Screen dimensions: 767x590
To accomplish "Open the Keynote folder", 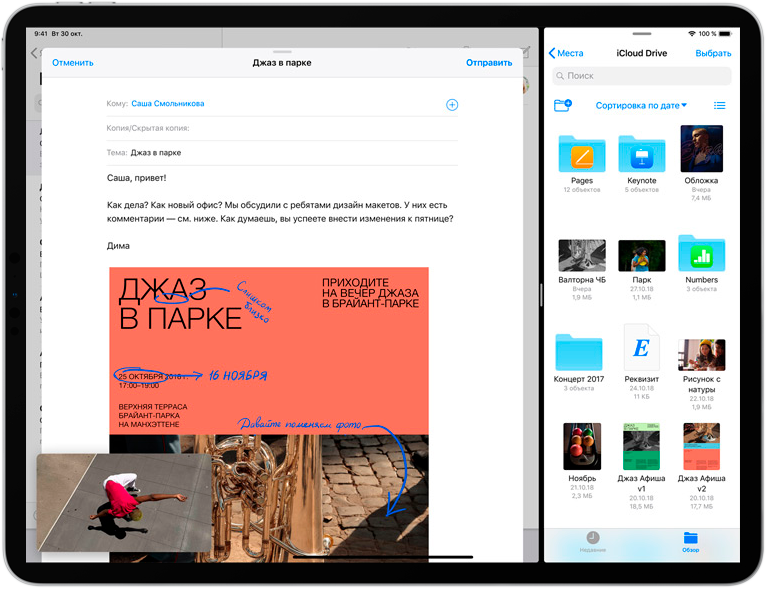I will pos(641,153).
